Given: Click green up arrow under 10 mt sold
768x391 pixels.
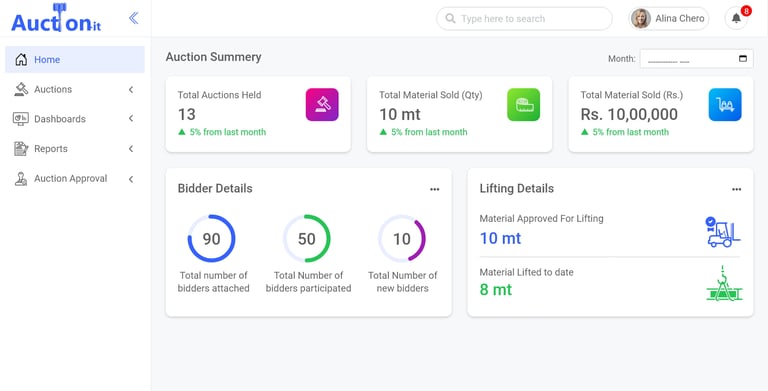Looking at the screenshot, I should (383, 132).
